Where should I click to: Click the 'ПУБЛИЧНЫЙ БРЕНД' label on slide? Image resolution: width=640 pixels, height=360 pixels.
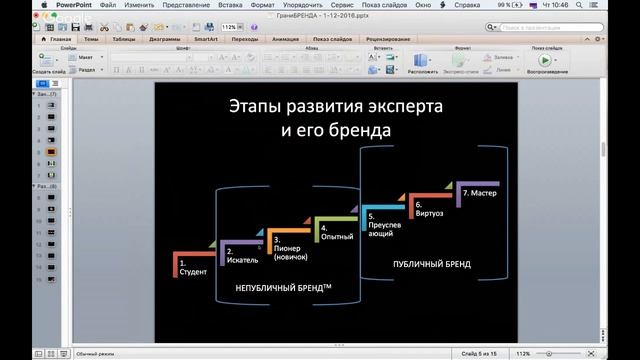pyautogui.click(x=432, y=264)
